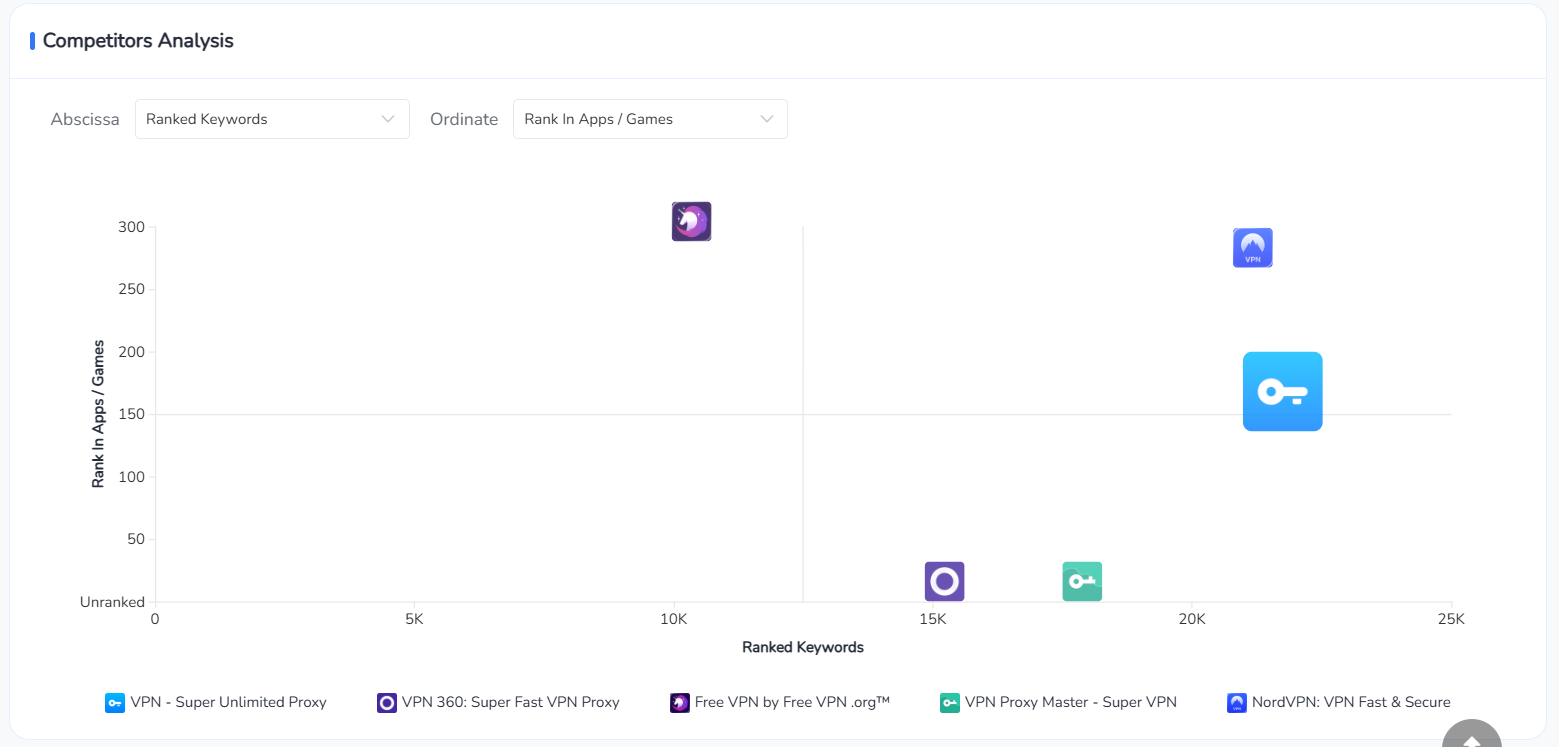Click the Free VPN unicorn icon in chart

pyautogui.click(x=691, y=221)
